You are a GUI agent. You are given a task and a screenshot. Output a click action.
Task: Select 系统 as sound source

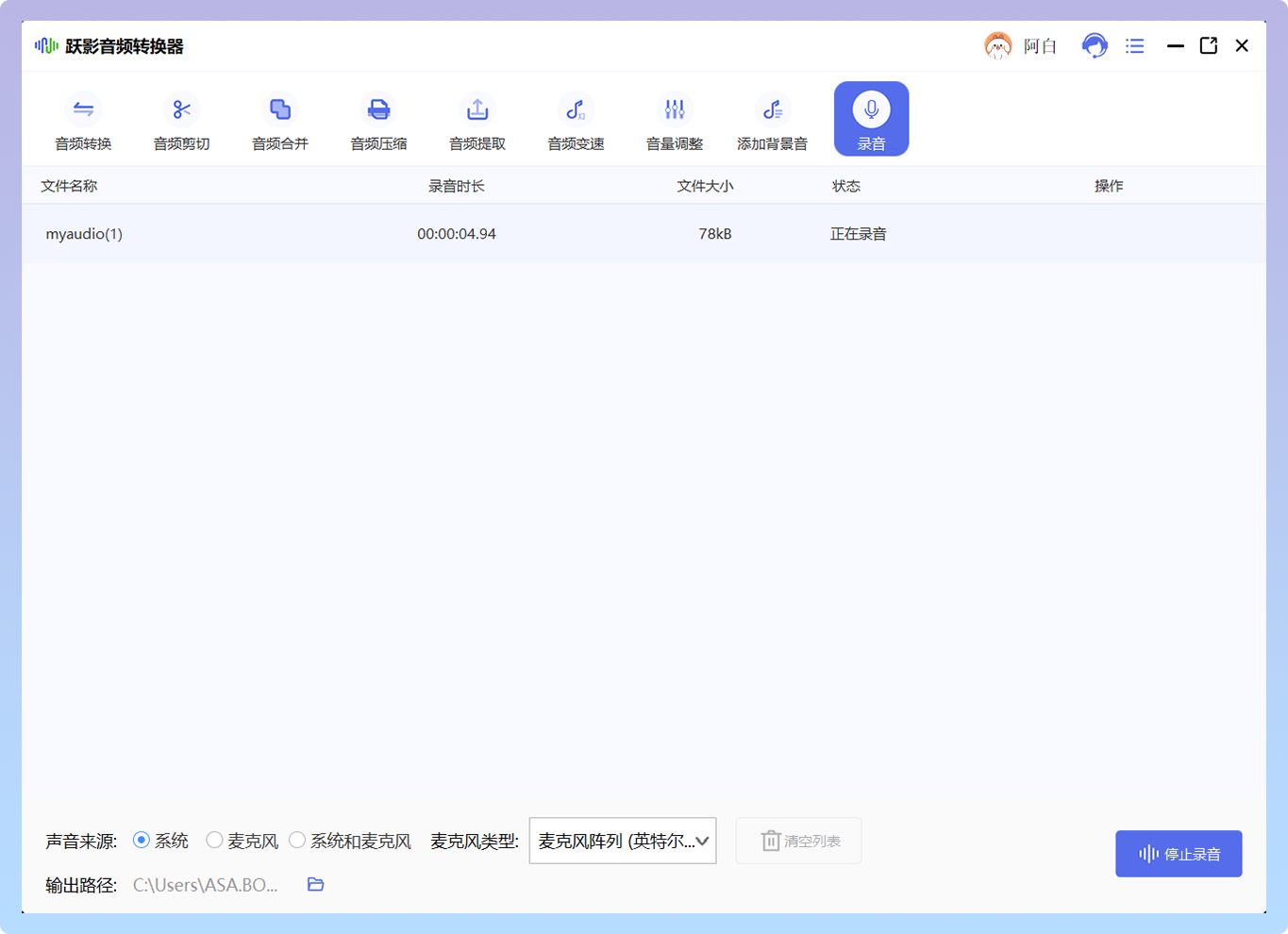[x=142, y=840]
